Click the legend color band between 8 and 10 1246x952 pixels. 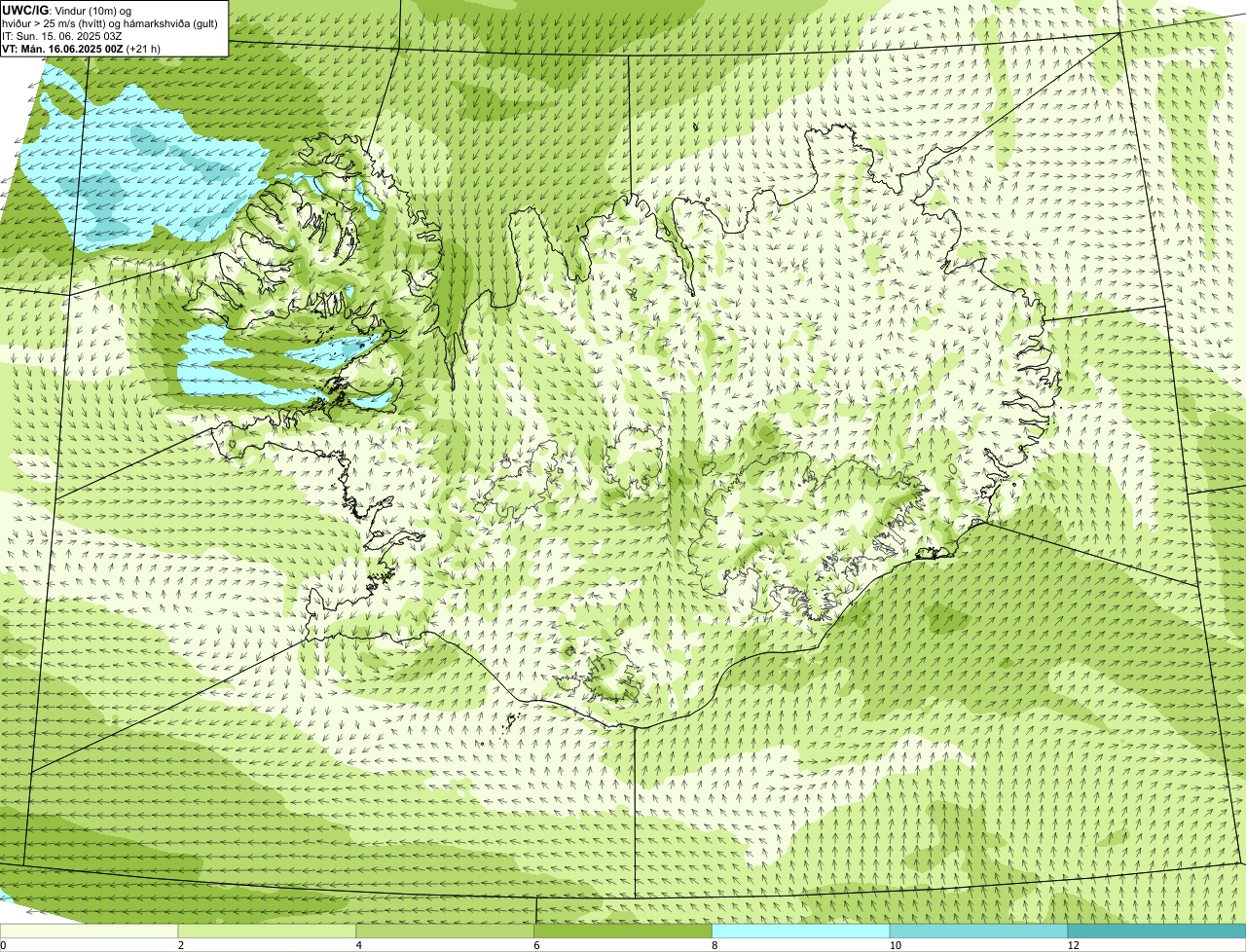click(801, 931)
